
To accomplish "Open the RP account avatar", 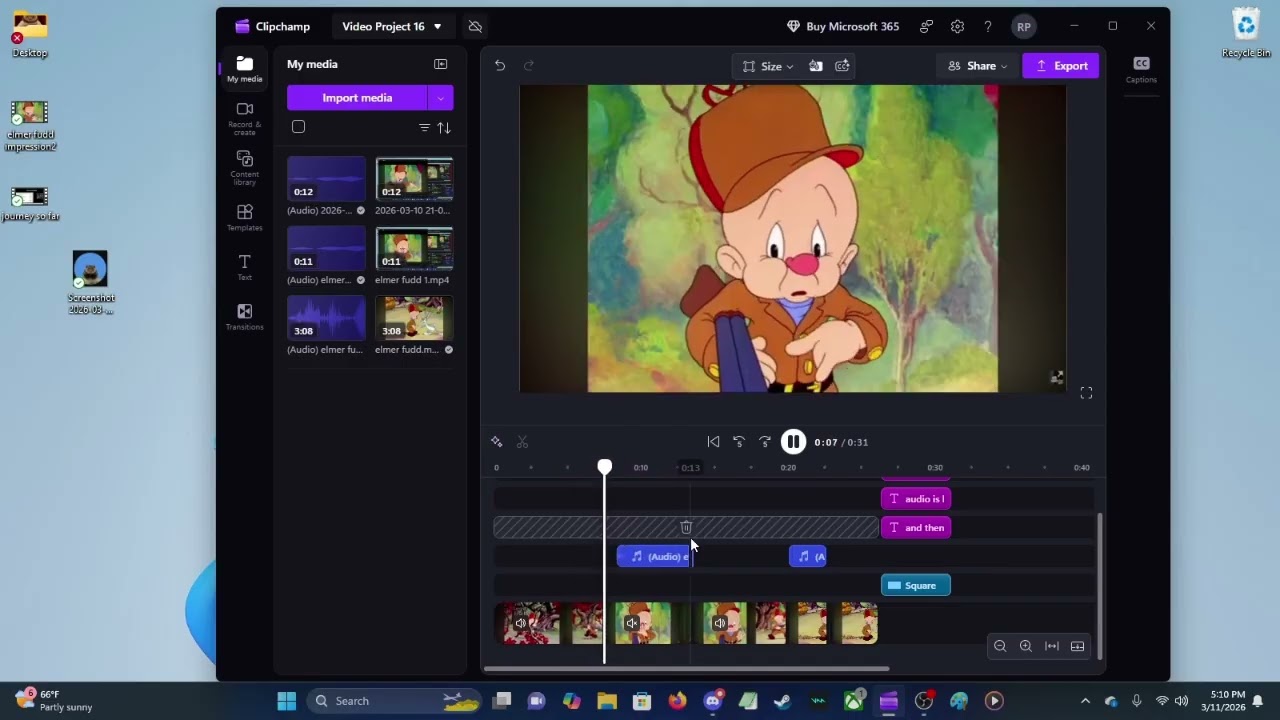I will coord(1023,27).
